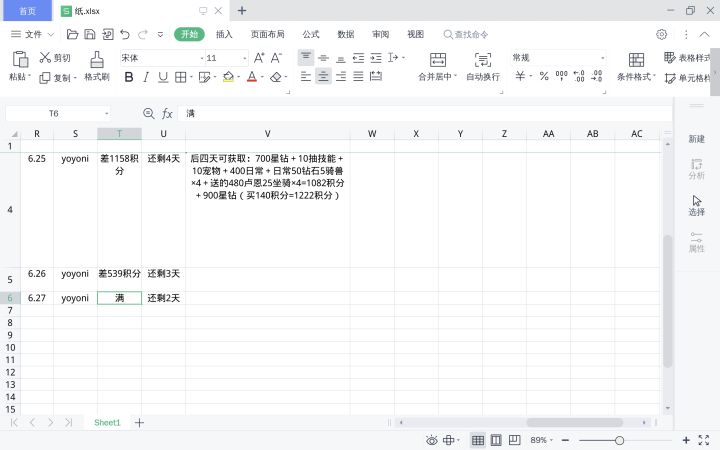
Task: Open the font name dropdown showing 宋体
Action: [x=202, y=58]
